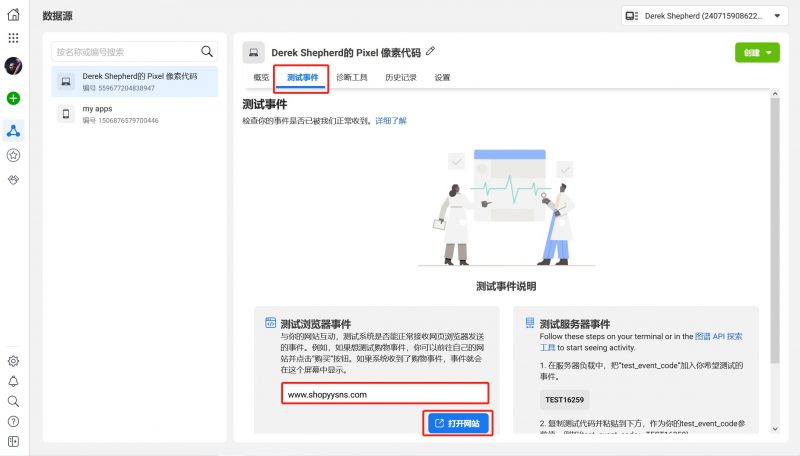Click the 测试浏览器事件 heading
Screen dimensions: 800x456
point(315,324)
